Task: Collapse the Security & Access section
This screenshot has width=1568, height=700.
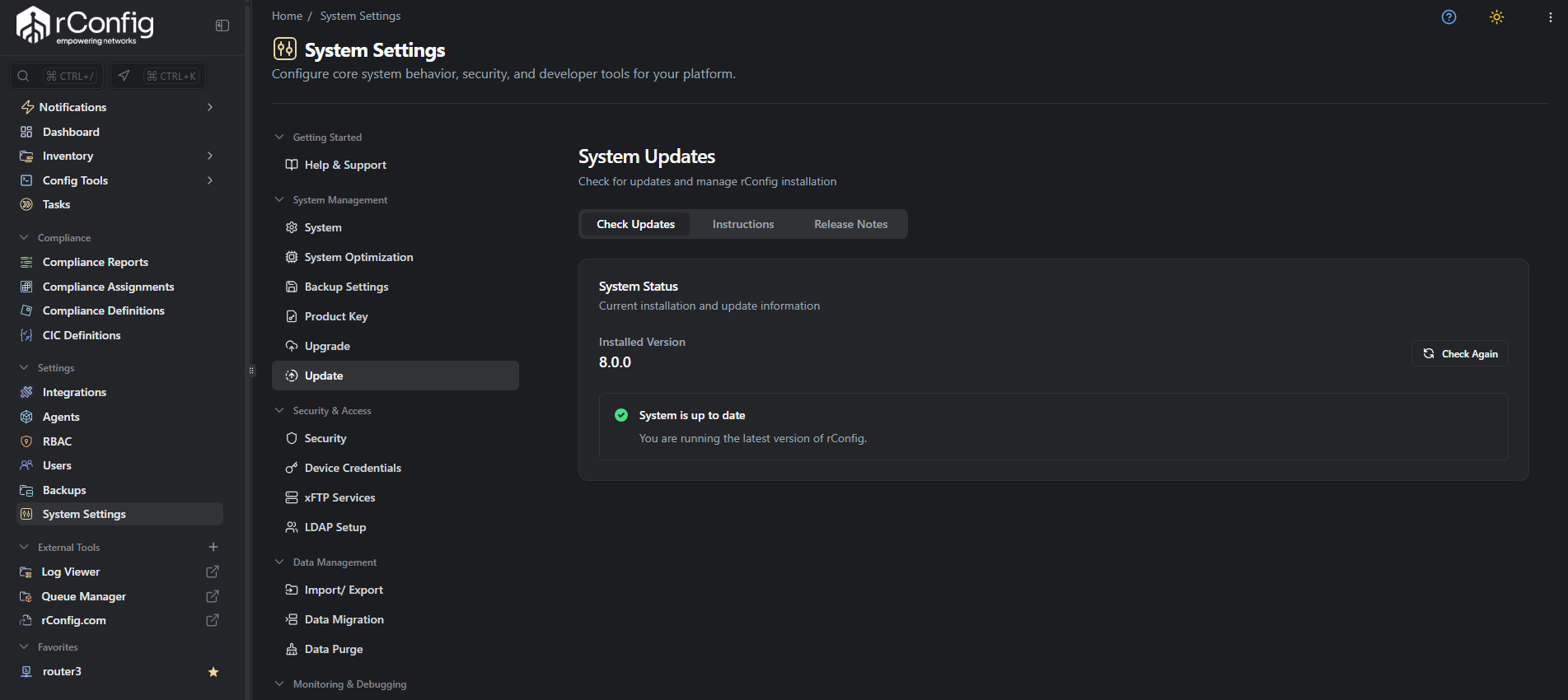Action: coord(279,411)
